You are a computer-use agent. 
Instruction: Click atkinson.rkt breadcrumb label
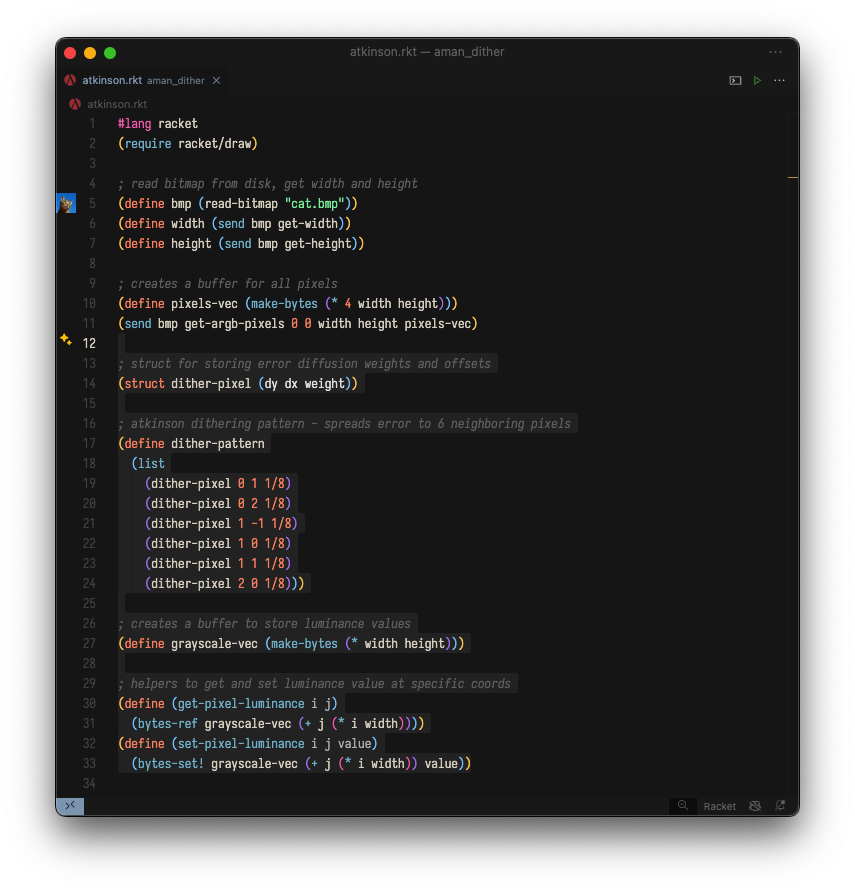pos(117,104)
